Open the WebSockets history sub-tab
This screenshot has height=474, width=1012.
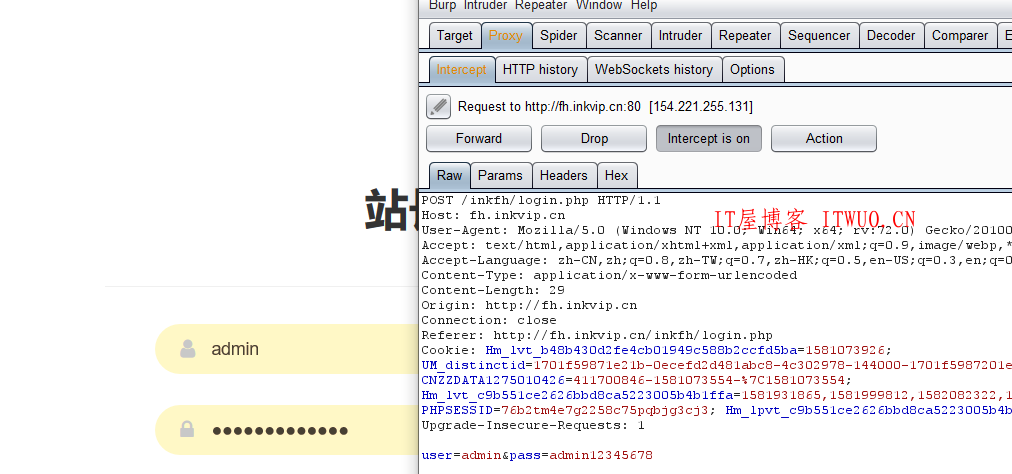(x=654, y=70)
